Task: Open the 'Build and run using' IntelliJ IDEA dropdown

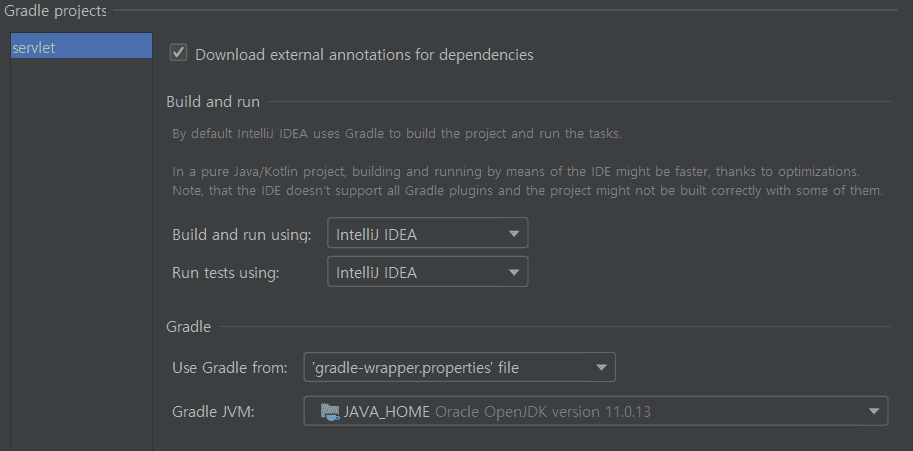Action: point(427,234)
